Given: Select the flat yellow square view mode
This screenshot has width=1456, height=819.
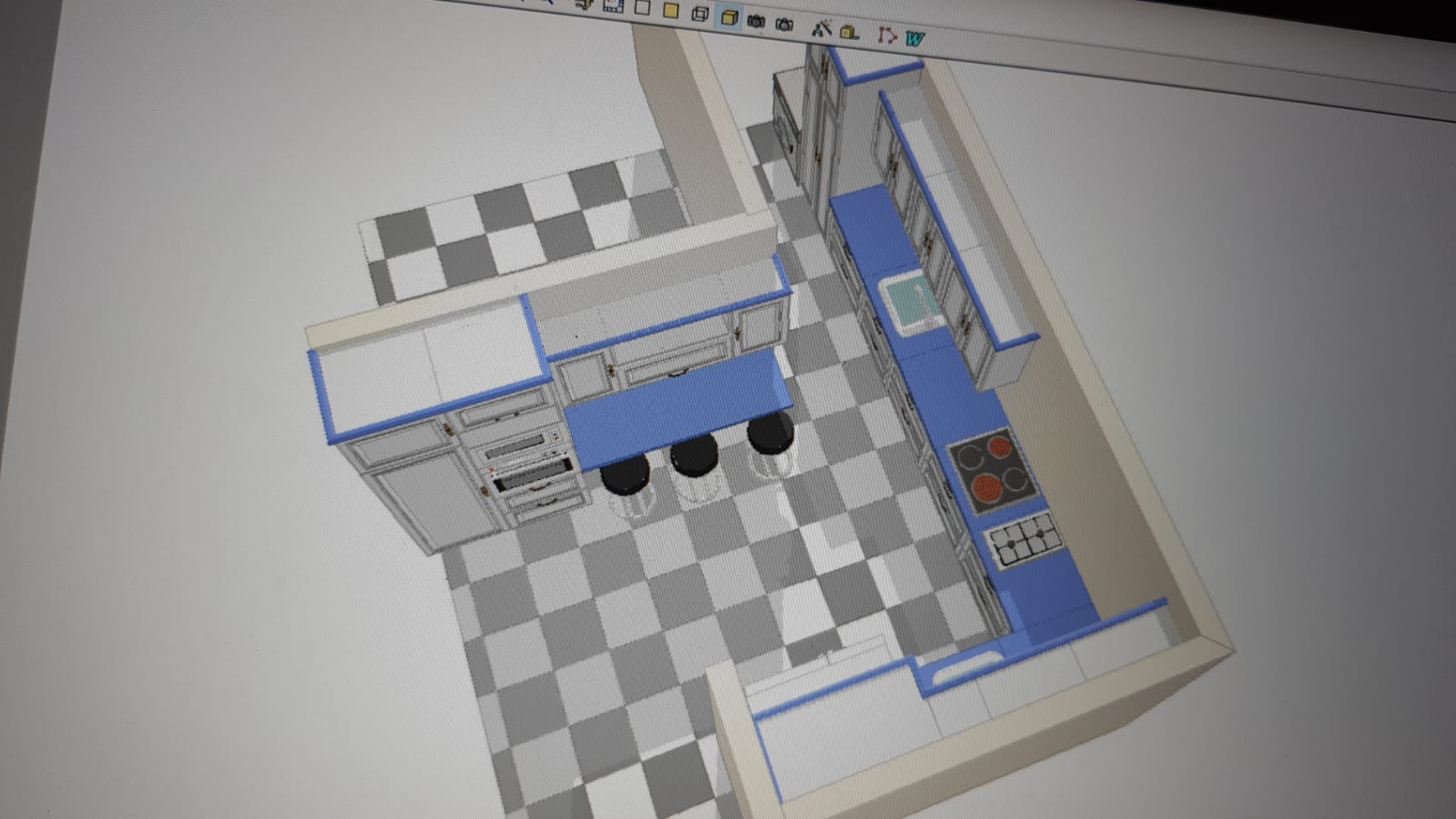Looking at the screenshot, I should tap(671, 10).
